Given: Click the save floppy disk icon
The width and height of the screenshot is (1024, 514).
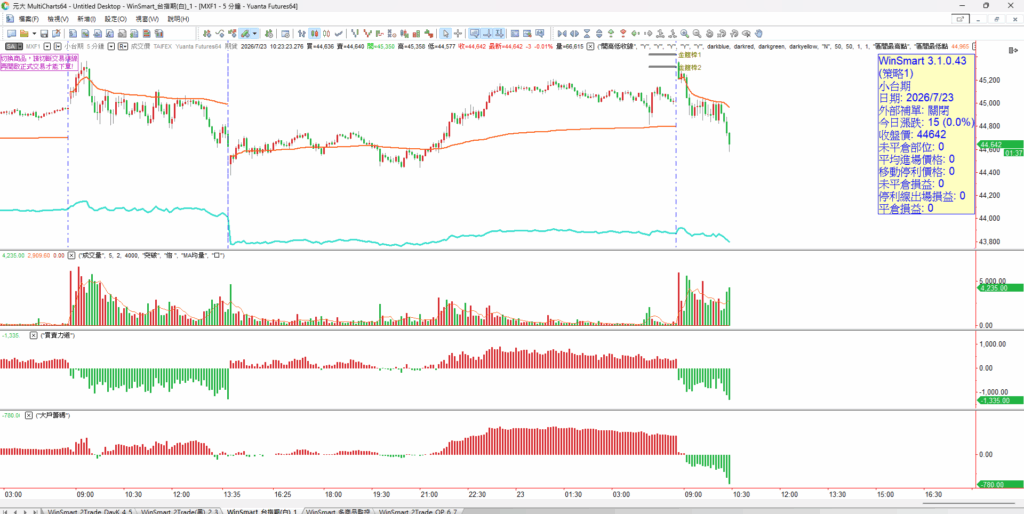Looking at the screenshot, I should [44, 33].
